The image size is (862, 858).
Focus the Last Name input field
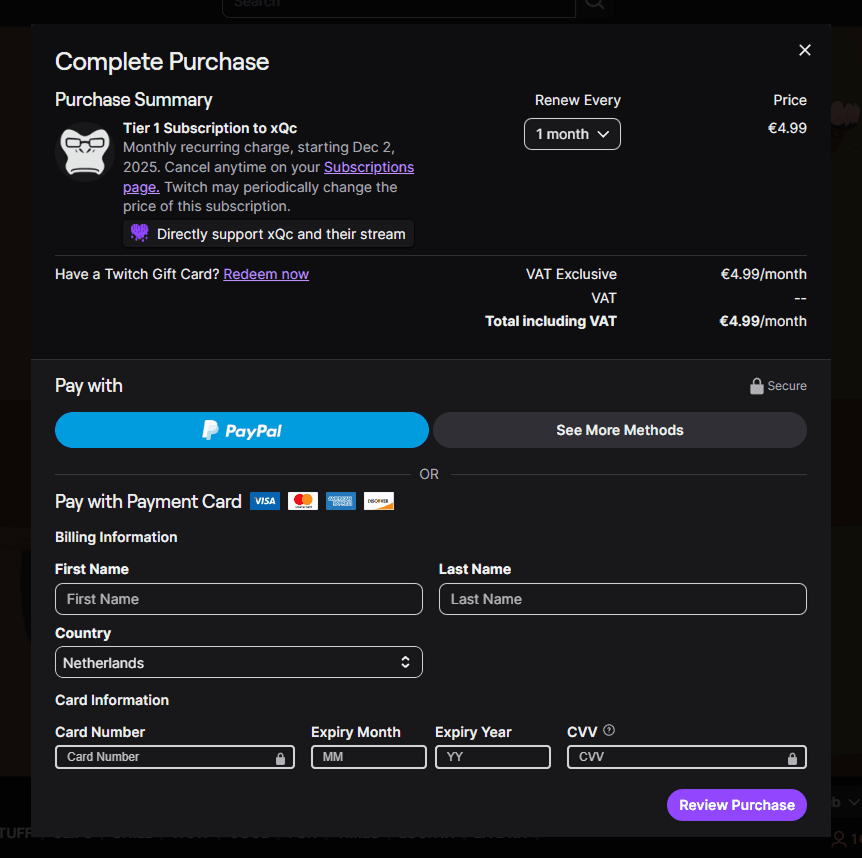click(622, 599)
